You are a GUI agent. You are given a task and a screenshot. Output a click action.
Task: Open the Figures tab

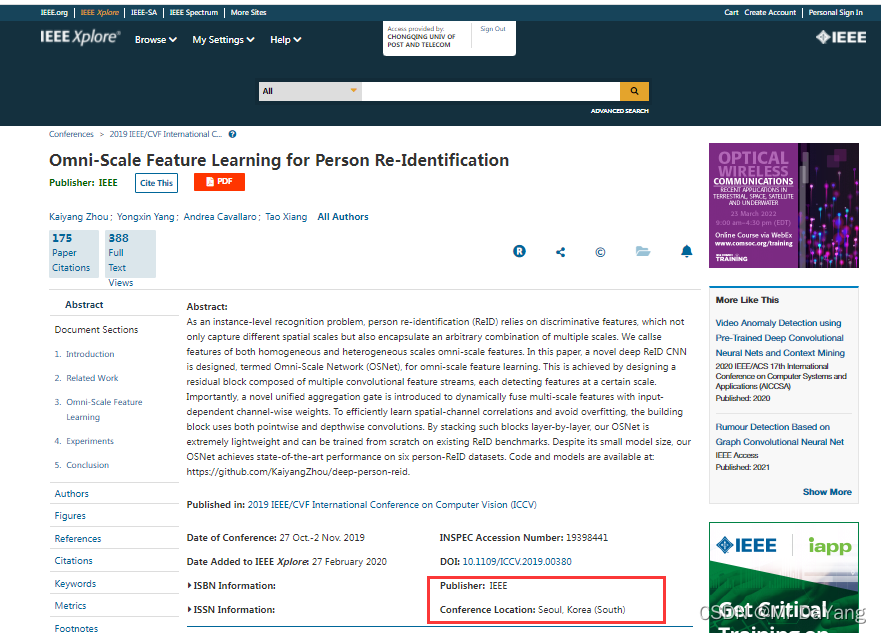pyautogui.click(x=70, y=516)
